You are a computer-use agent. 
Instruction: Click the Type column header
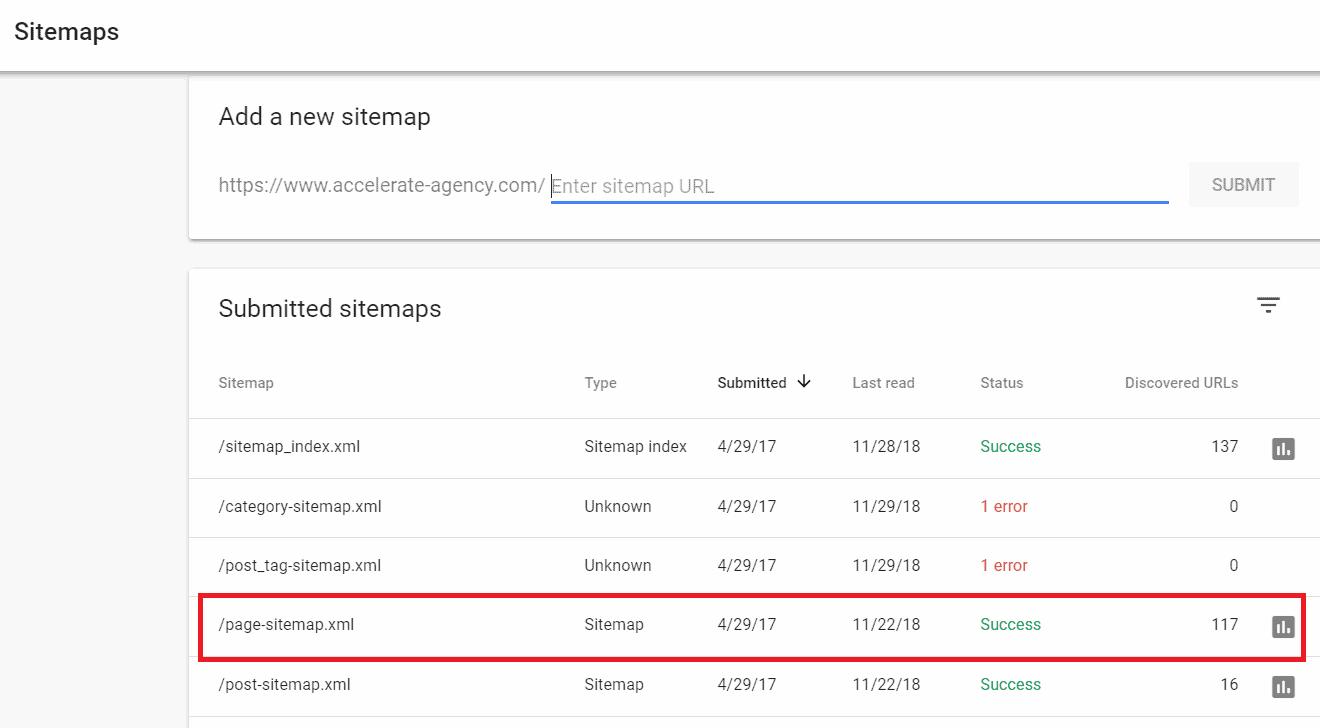tap(600, 383)
